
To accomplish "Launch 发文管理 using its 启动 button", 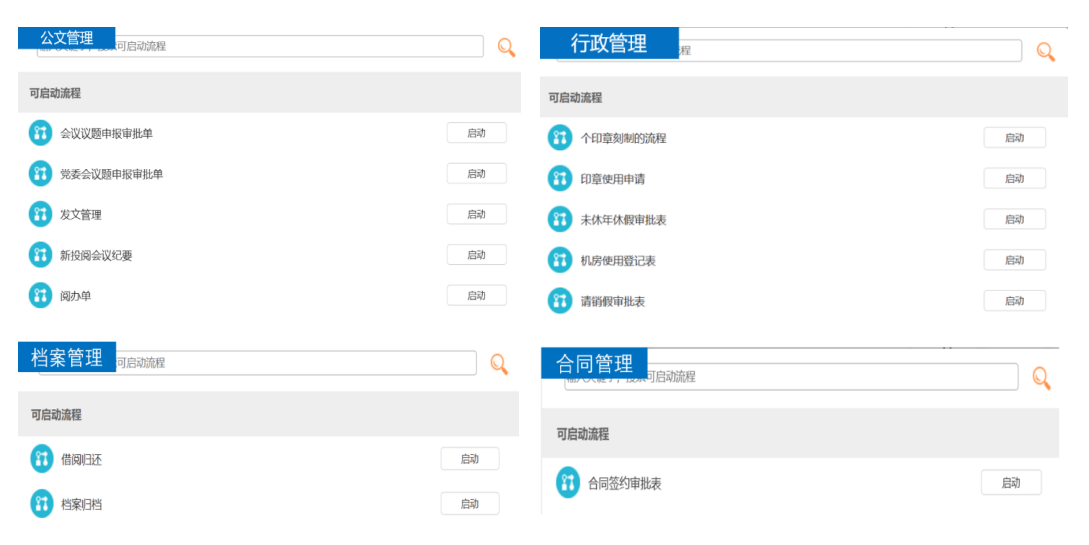I will click(476, 214).
